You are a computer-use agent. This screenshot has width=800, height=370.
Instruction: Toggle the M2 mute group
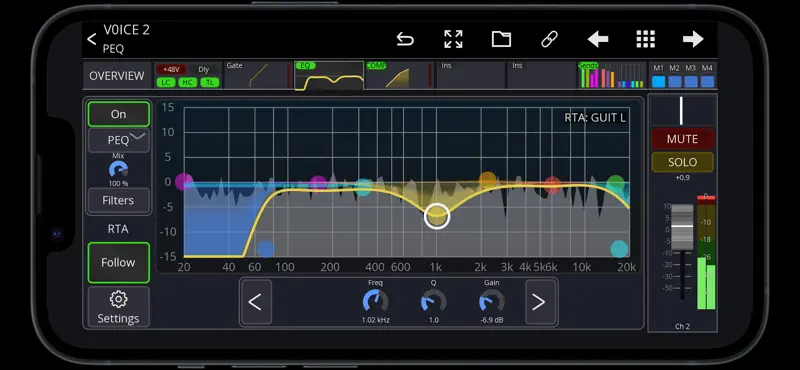675,82
